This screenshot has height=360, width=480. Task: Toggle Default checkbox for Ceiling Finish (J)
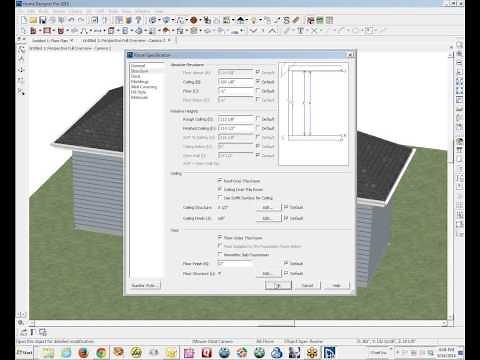coord(286,218)
